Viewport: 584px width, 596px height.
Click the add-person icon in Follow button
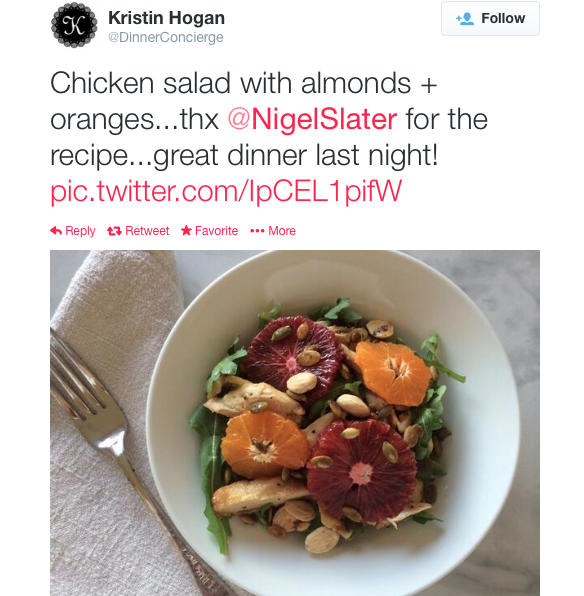click(465, 19)
